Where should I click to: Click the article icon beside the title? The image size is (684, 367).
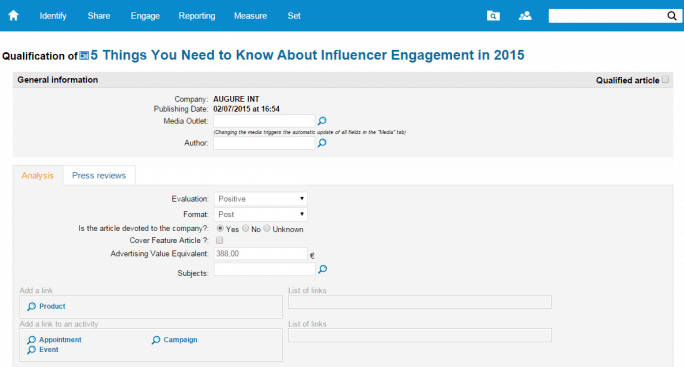[x=84, y=55]
